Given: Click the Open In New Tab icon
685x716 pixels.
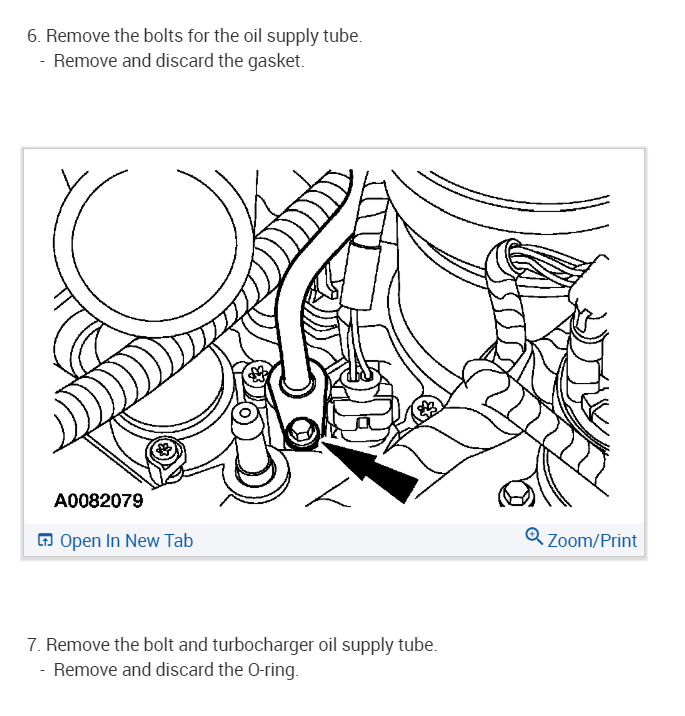Looking at the screenshot, I should 45,540.
